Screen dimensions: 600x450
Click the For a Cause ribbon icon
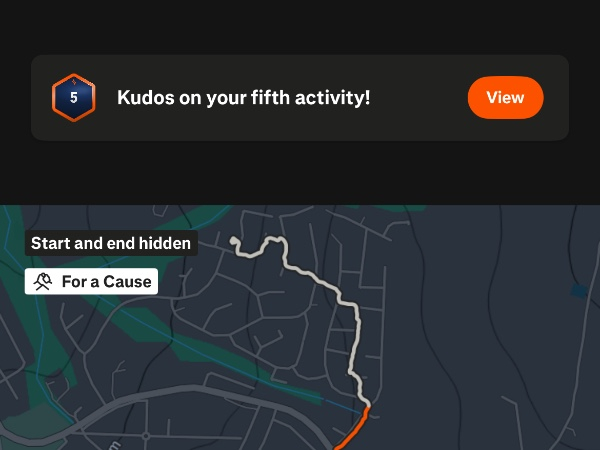(42, 282)
